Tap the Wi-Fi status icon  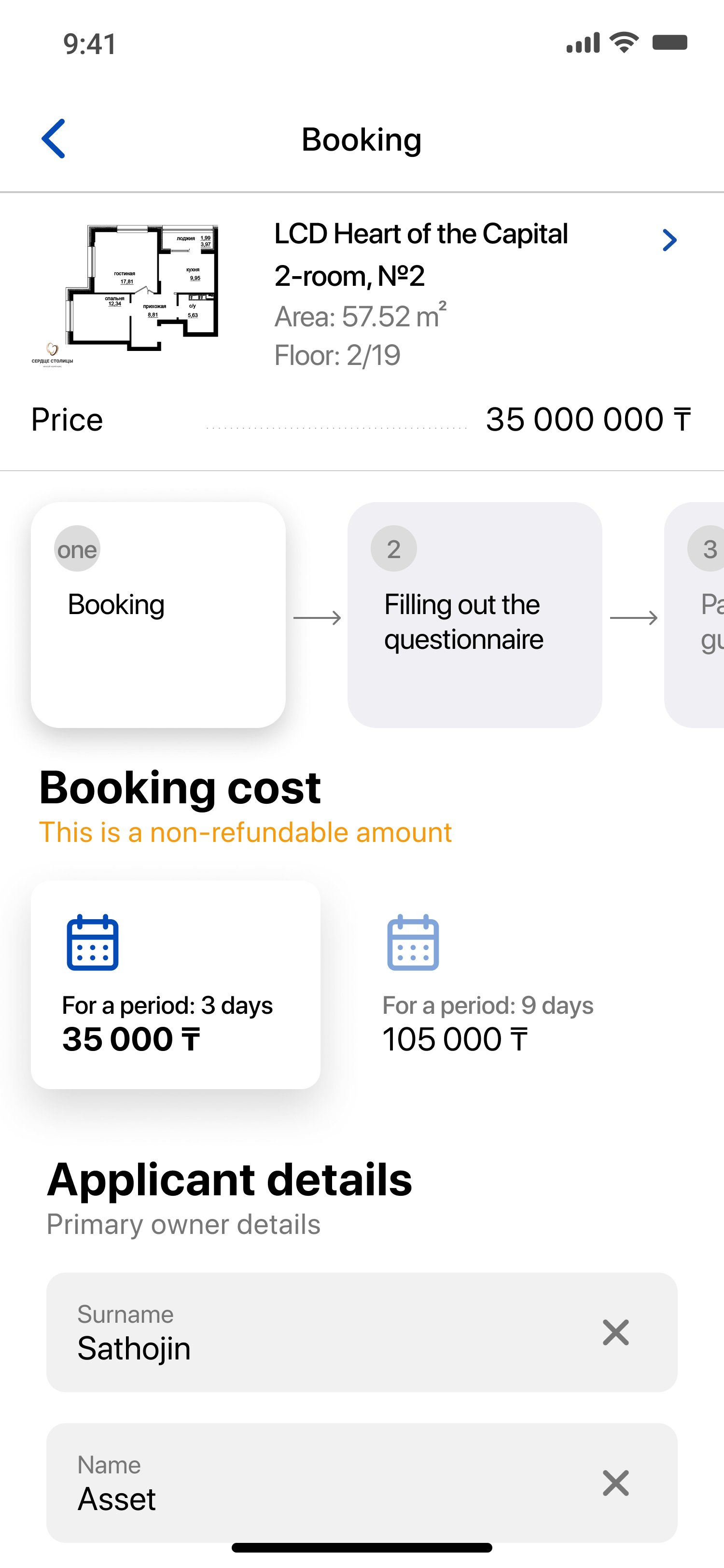point(624,42)
